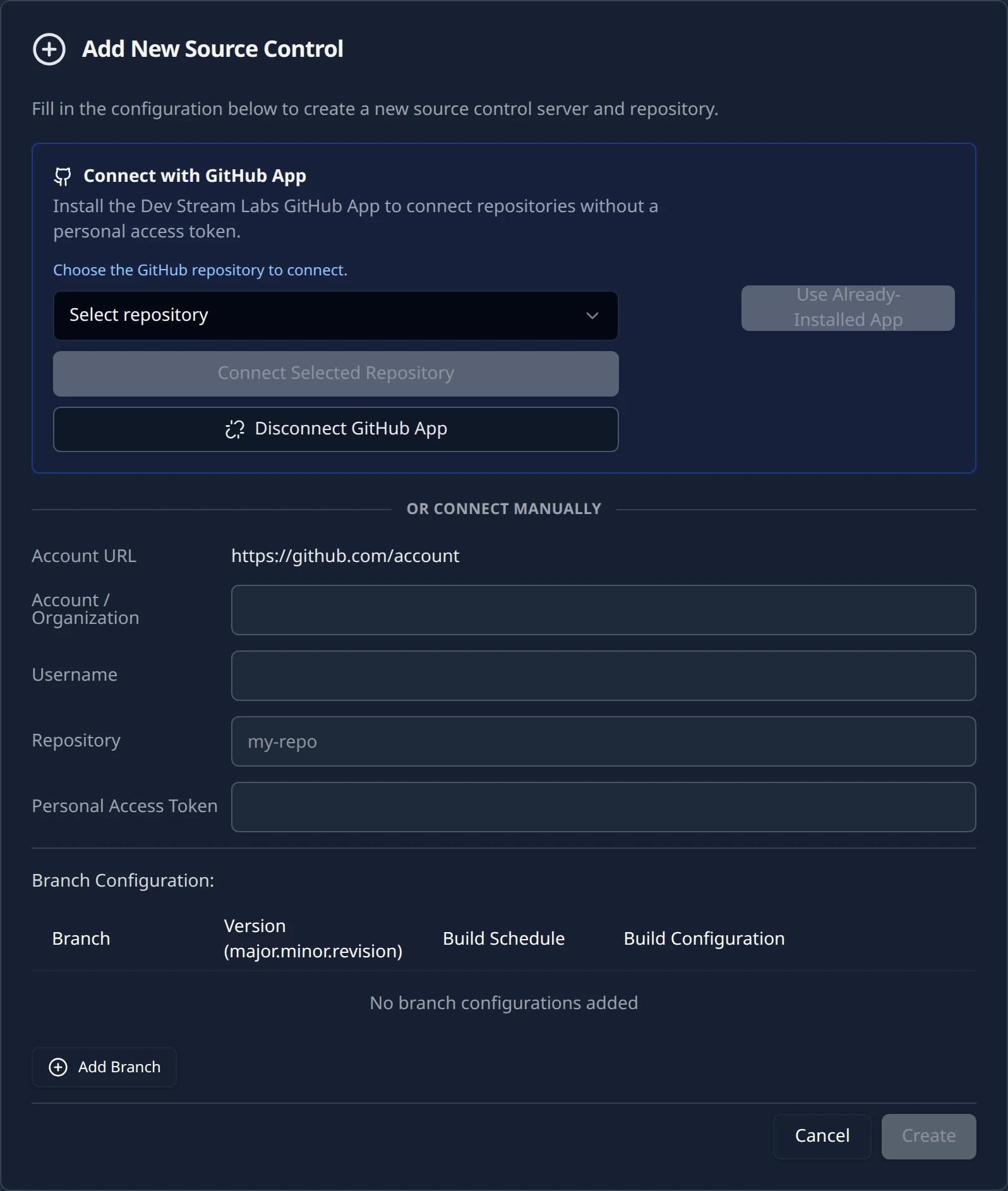Screen dimensions: 1008x1191
Task: Click the https://github.com/account URL text
Action: (x=345, y=556)
